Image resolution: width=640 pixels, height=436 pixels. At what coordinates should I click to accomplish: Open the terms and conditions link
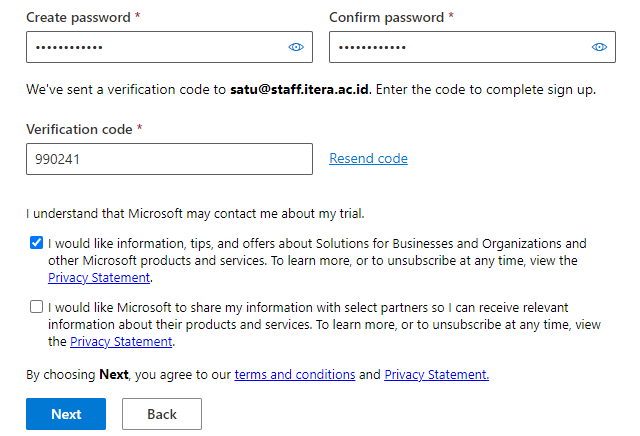[295, 375]
